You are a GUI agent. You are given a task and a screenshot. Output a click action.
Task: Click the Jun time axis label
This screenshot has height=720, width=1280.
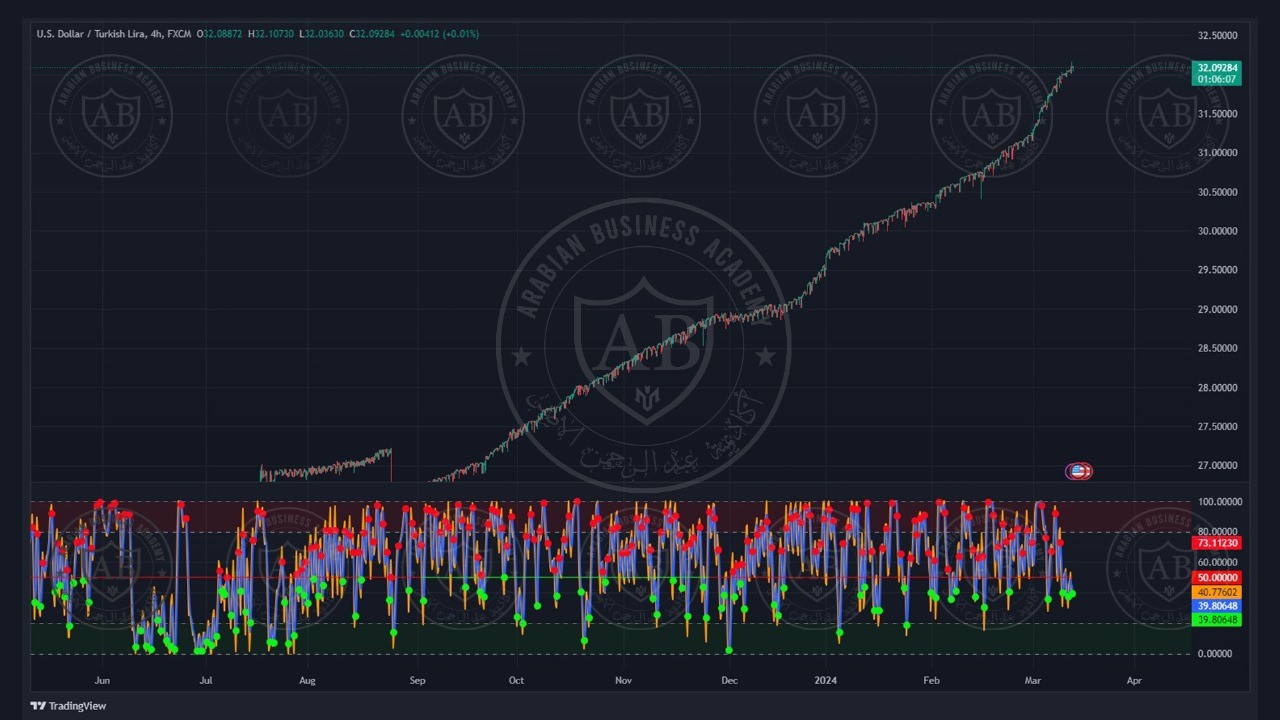click(x=102, y=680)
